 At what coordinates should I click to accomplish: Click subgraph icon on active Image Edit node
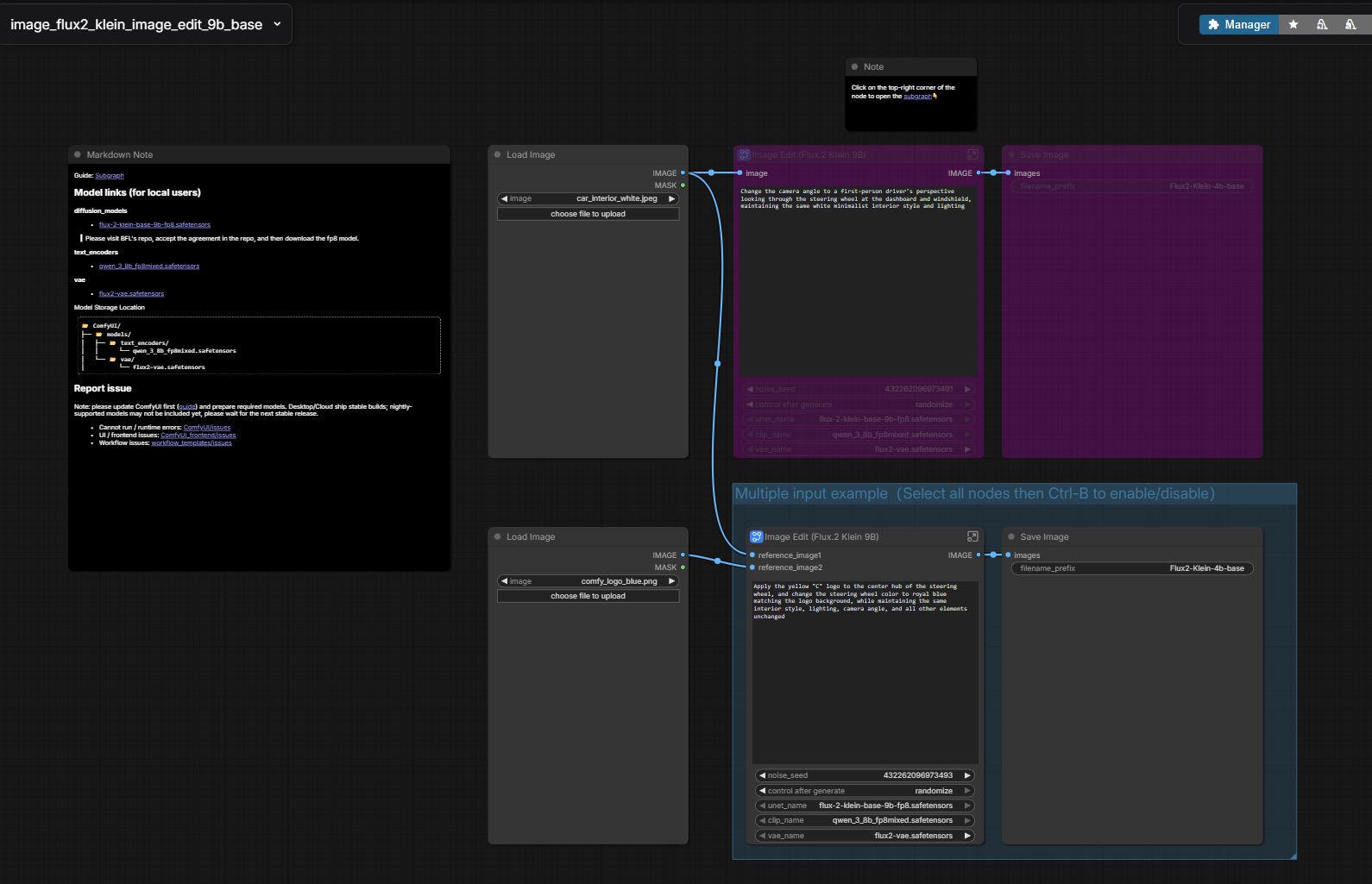coord(756,536)
